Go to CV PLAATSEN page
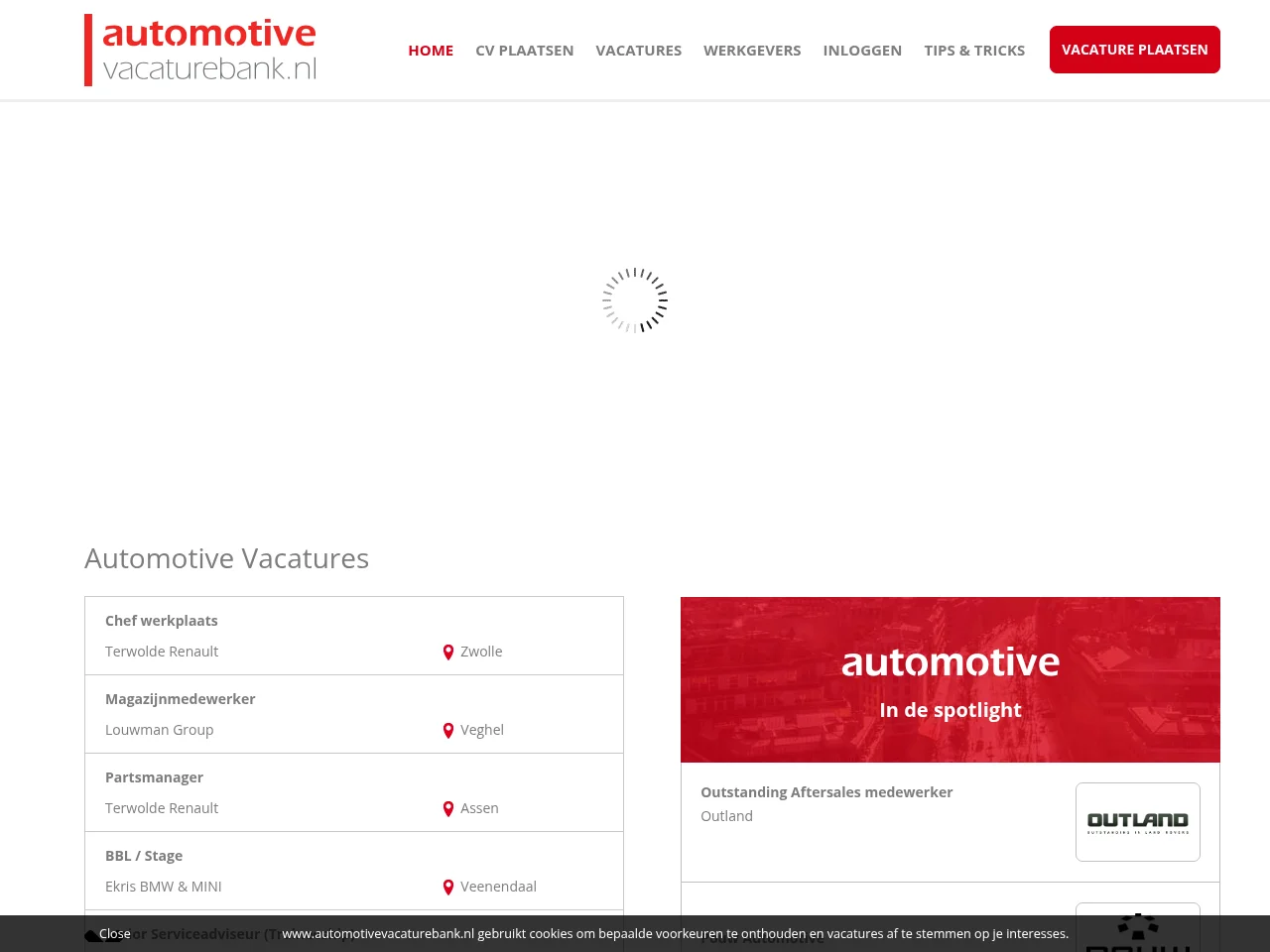 [x=524, y=51]
